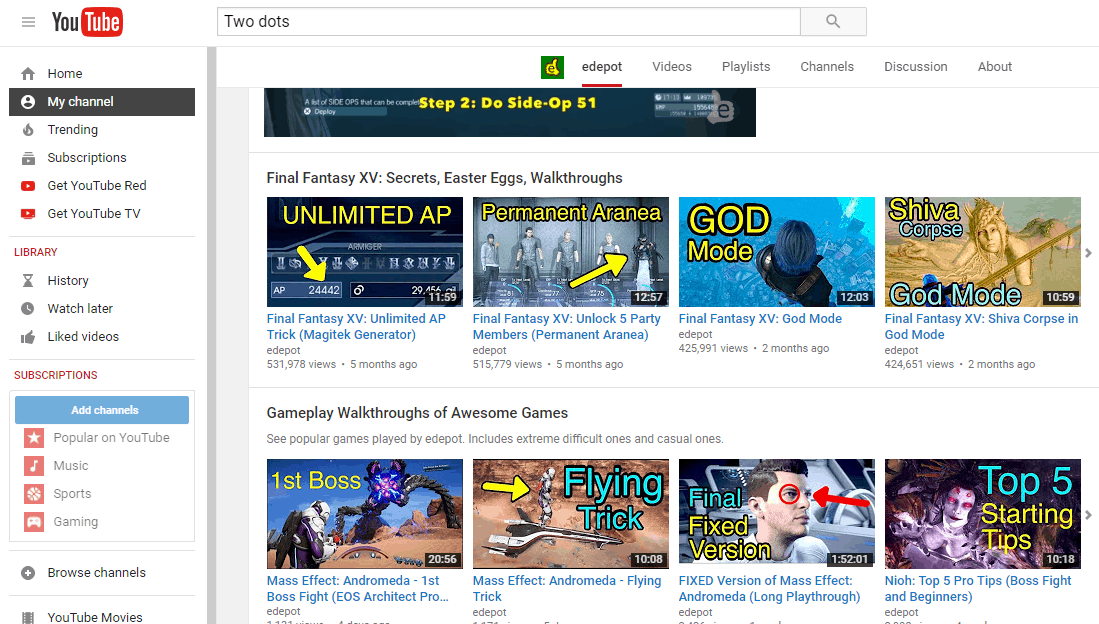Click the edepot channel avatar
Image resolution: width=1099 pixels, height=624 pixels.
click(552, 67)
